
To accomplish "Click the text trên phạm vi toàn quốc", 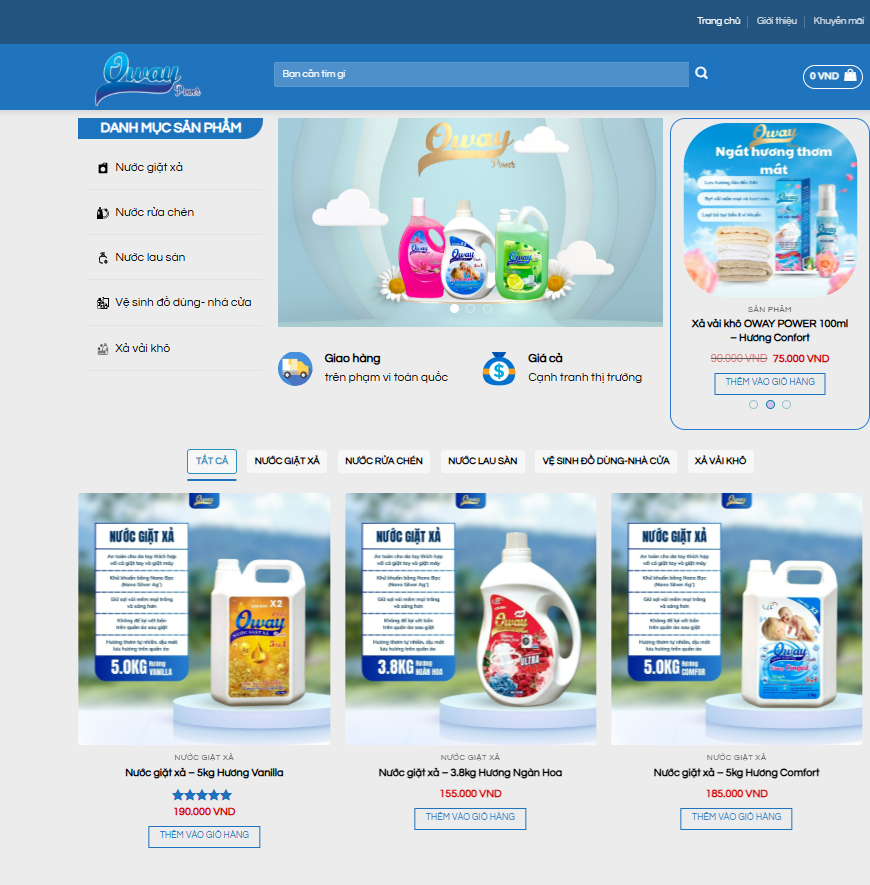I will pyautogui.click(x=386, y=378).
